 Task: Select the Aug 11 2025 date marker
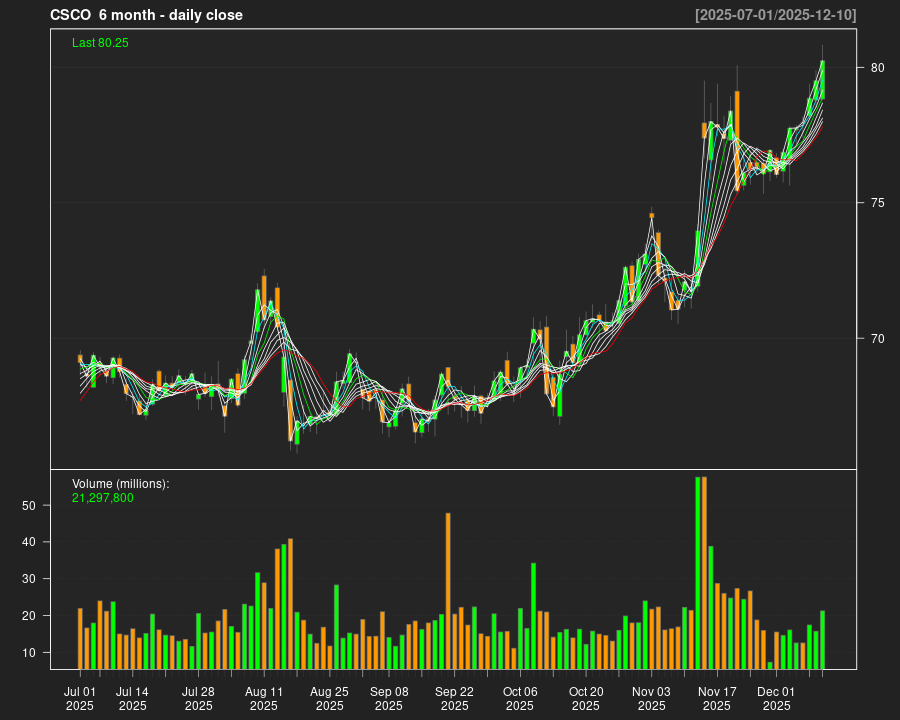click(x=264, y=698)
